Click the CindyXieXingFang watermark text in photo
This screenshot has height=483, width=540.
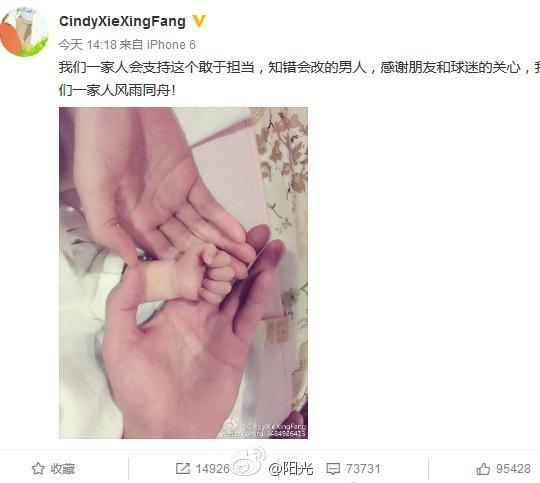(x=273, y=426)
